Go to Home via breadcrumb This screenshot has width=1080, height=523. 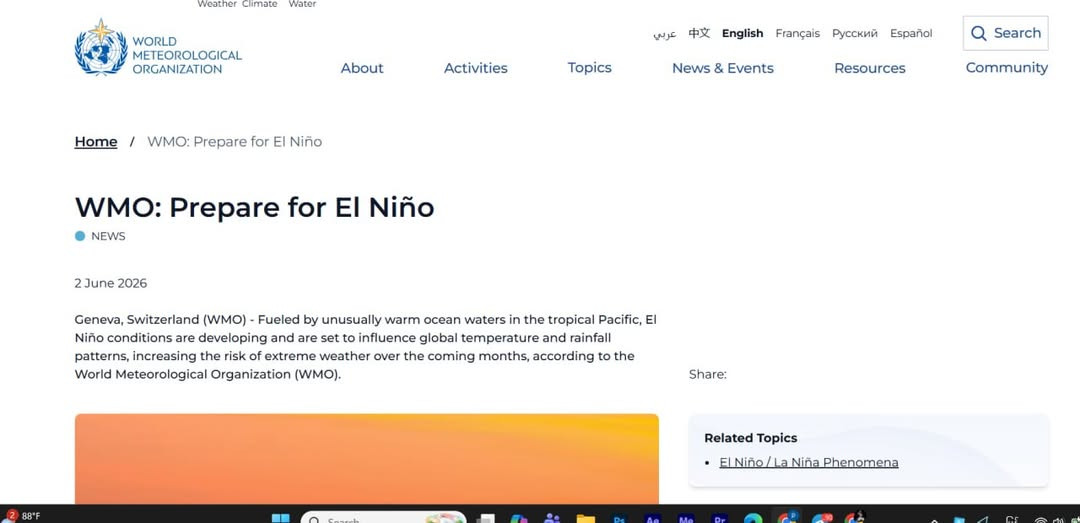[96, 141]
